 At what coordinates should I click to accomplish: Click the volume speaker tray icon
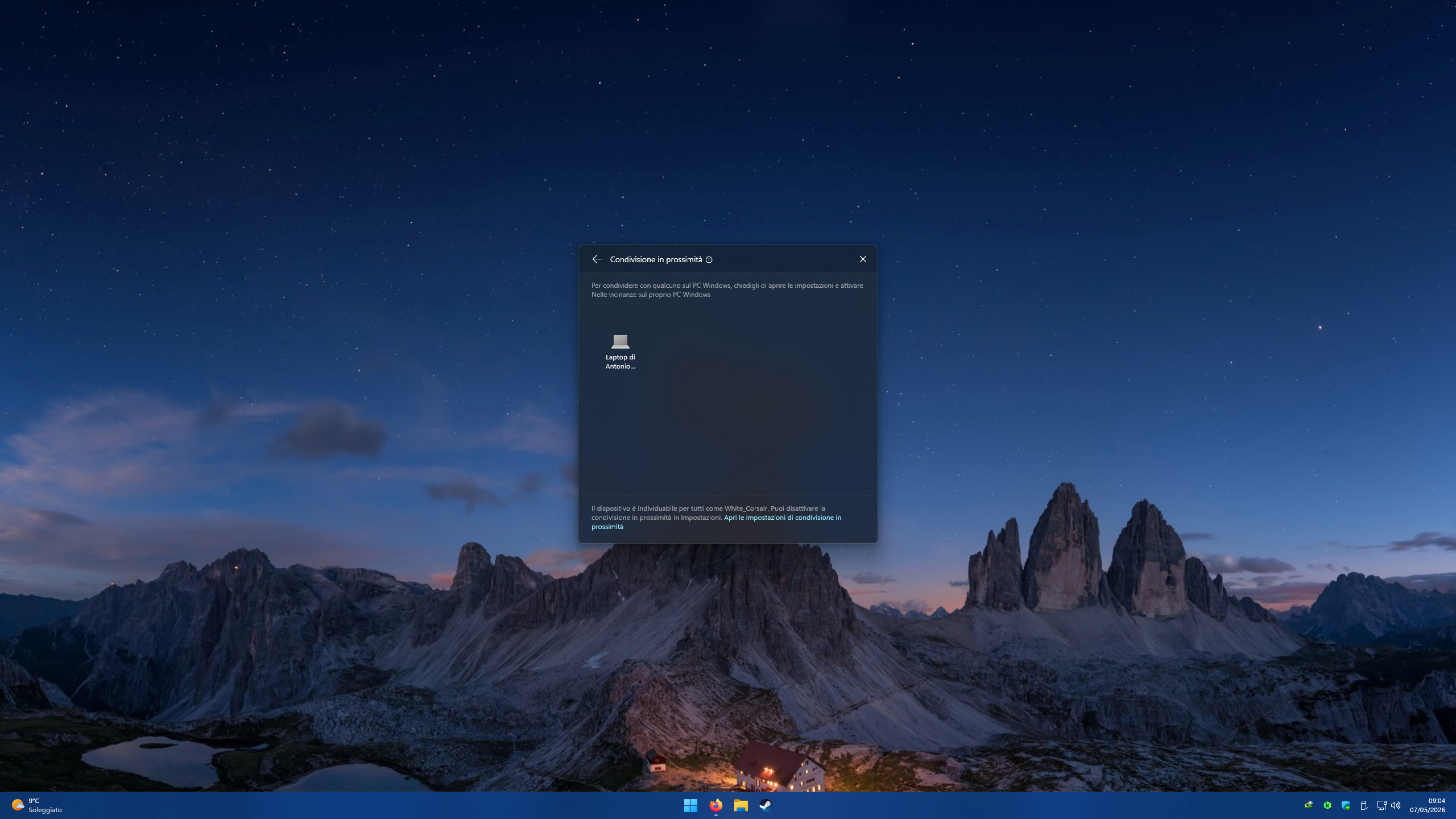[x=1396, y=805]
